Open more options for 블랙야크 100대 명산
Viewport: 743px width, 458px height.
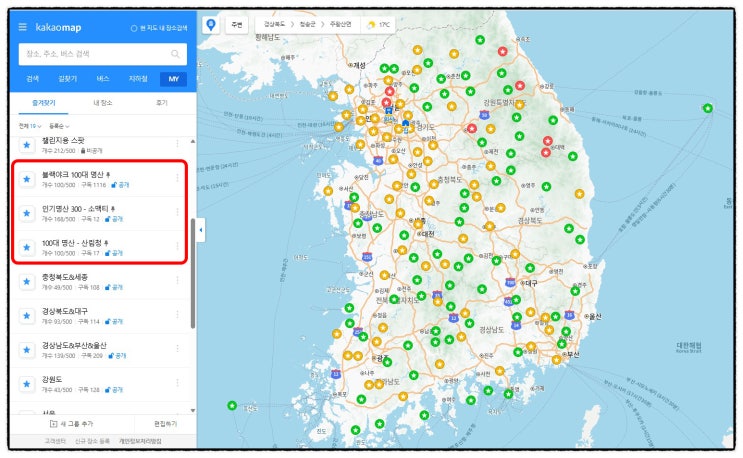[x=178, y=178]
